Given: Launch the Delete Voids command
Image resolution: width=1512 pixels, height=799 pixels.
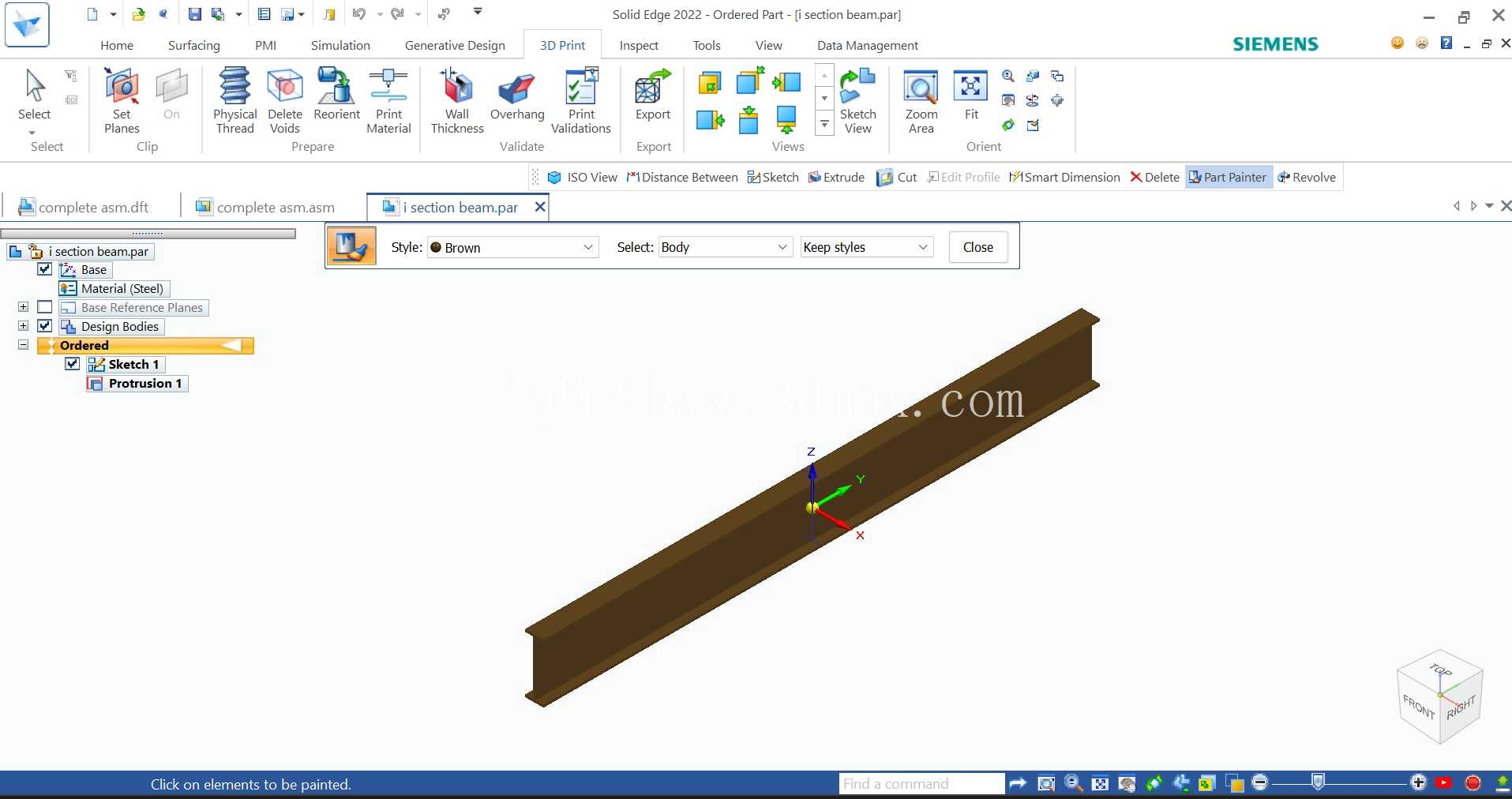Looking at the screenshot, I should 284,100.
